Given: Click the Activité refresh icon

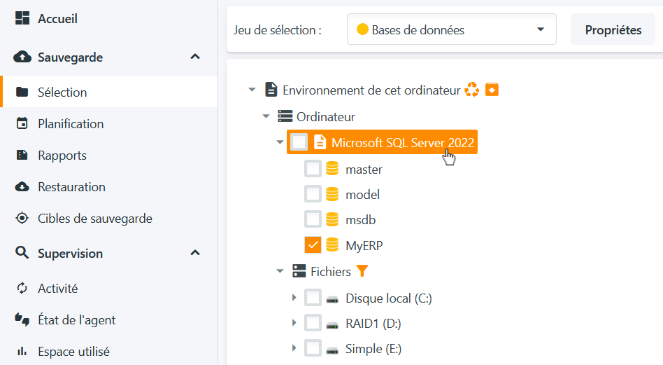Looking at the screenshot, I should 22,288.
